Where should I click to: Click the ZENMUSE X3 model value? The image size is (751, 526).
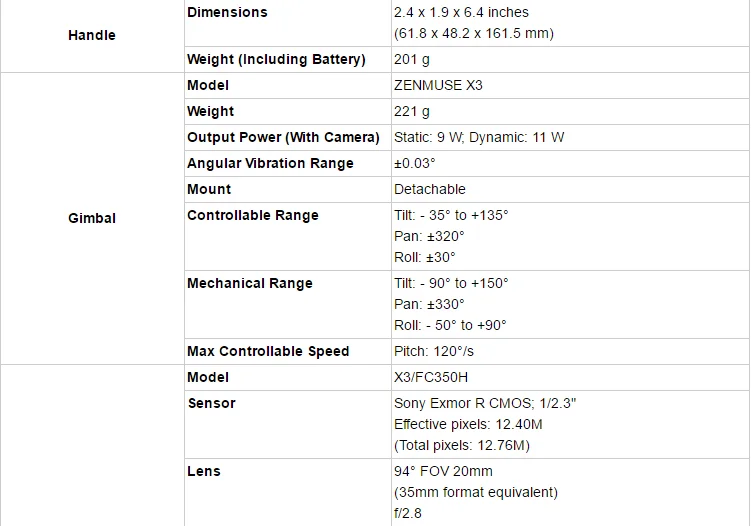[438, 86]
